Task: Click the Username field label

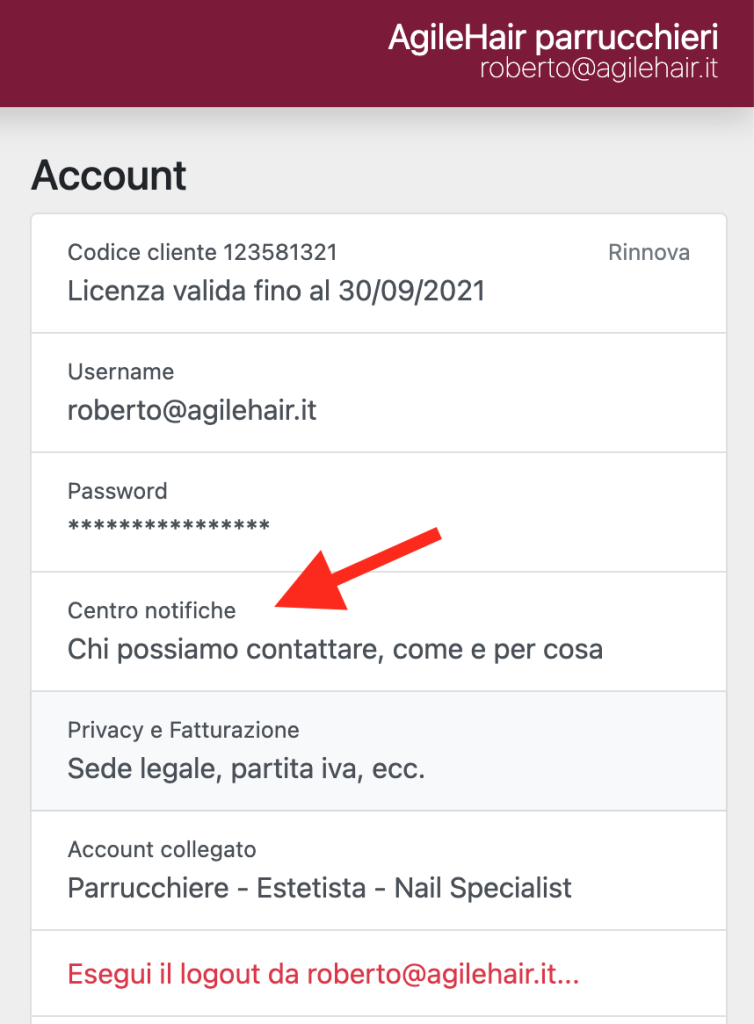Action: tap(121, 372)
